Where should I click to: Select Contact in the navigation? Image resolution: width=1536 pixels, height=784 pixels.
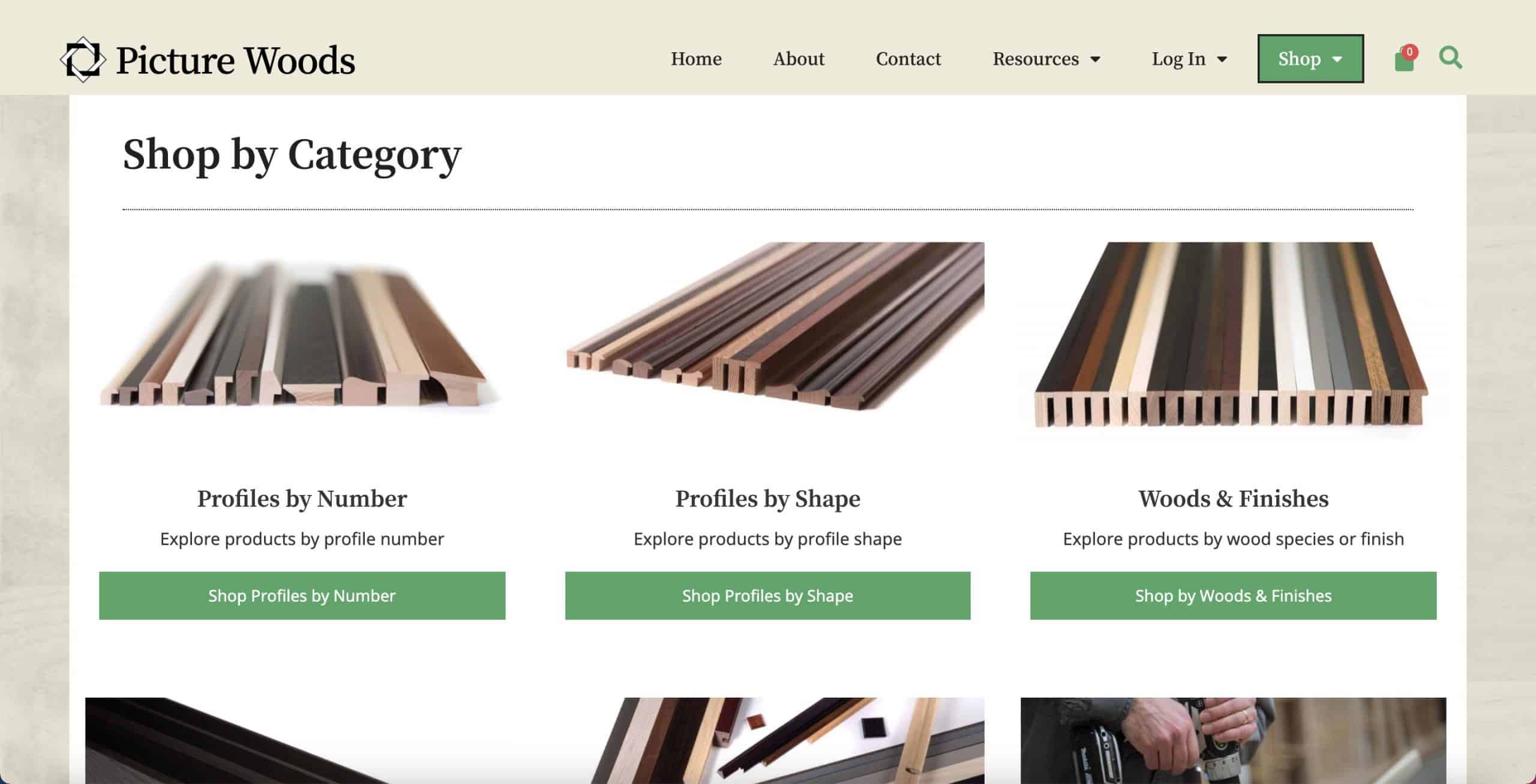908,59
